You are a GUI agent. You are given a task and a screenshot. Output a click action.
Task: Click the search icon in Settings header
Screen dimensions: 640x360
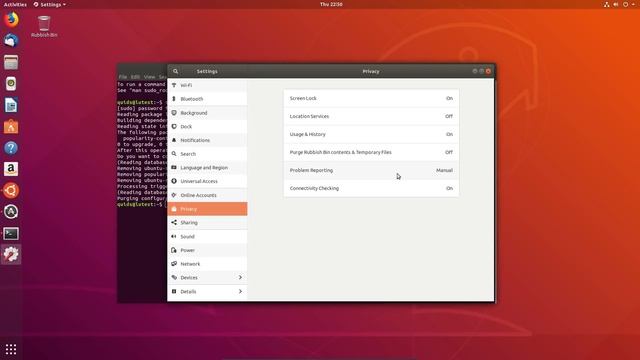[176, 71]
